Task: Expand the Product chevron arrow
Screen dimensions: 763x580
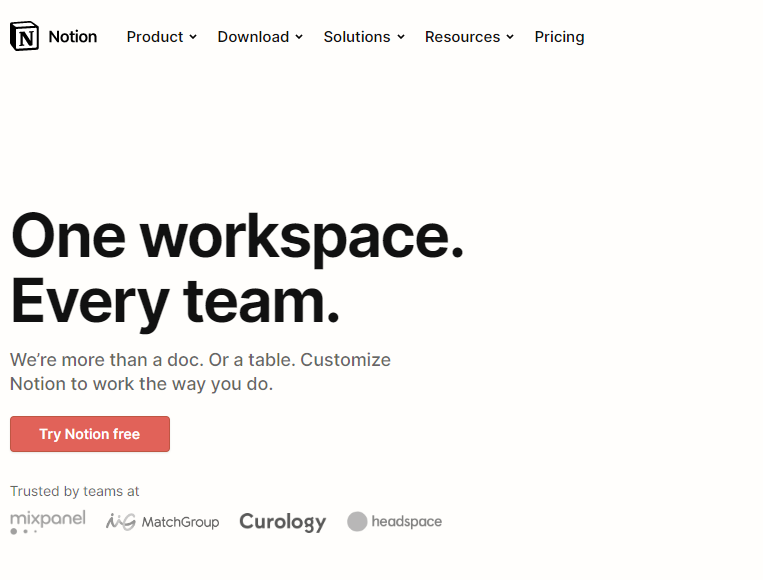Action: pyautogui.click(x=193, y=37)
